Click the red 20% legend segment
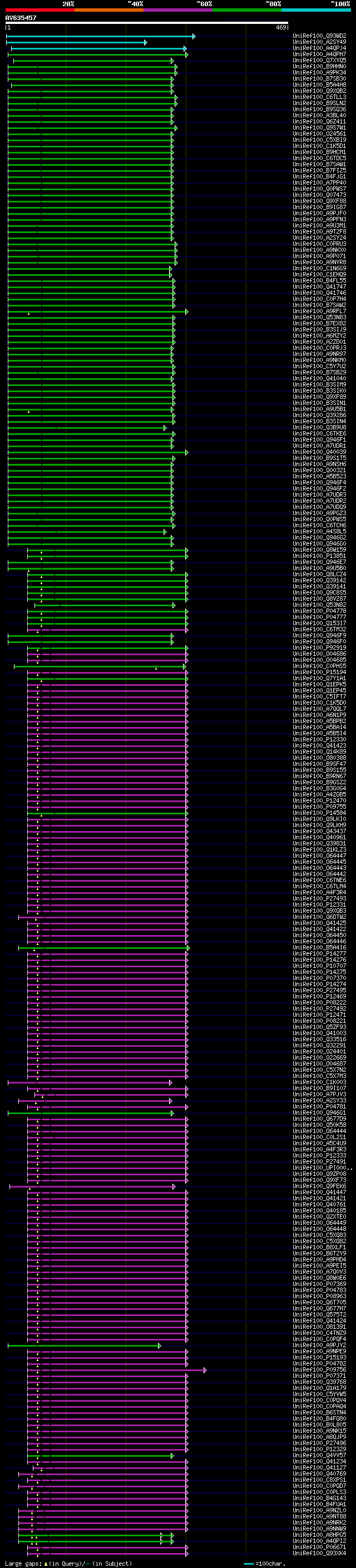The width and height of the screenshot is (356, 1568). [x=39, y=10]
